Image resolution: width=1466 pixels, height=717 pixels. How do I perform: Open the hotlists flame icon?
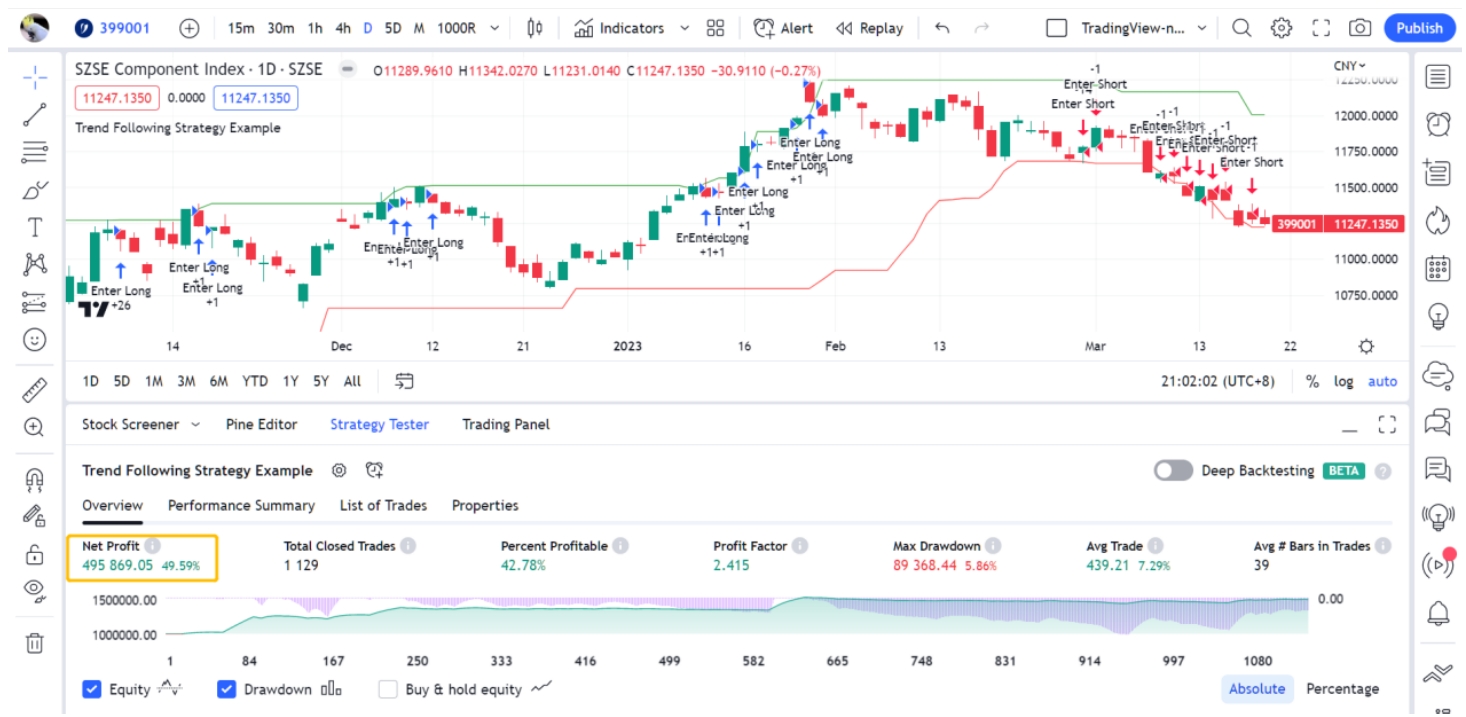click(x=1438, y=220)
